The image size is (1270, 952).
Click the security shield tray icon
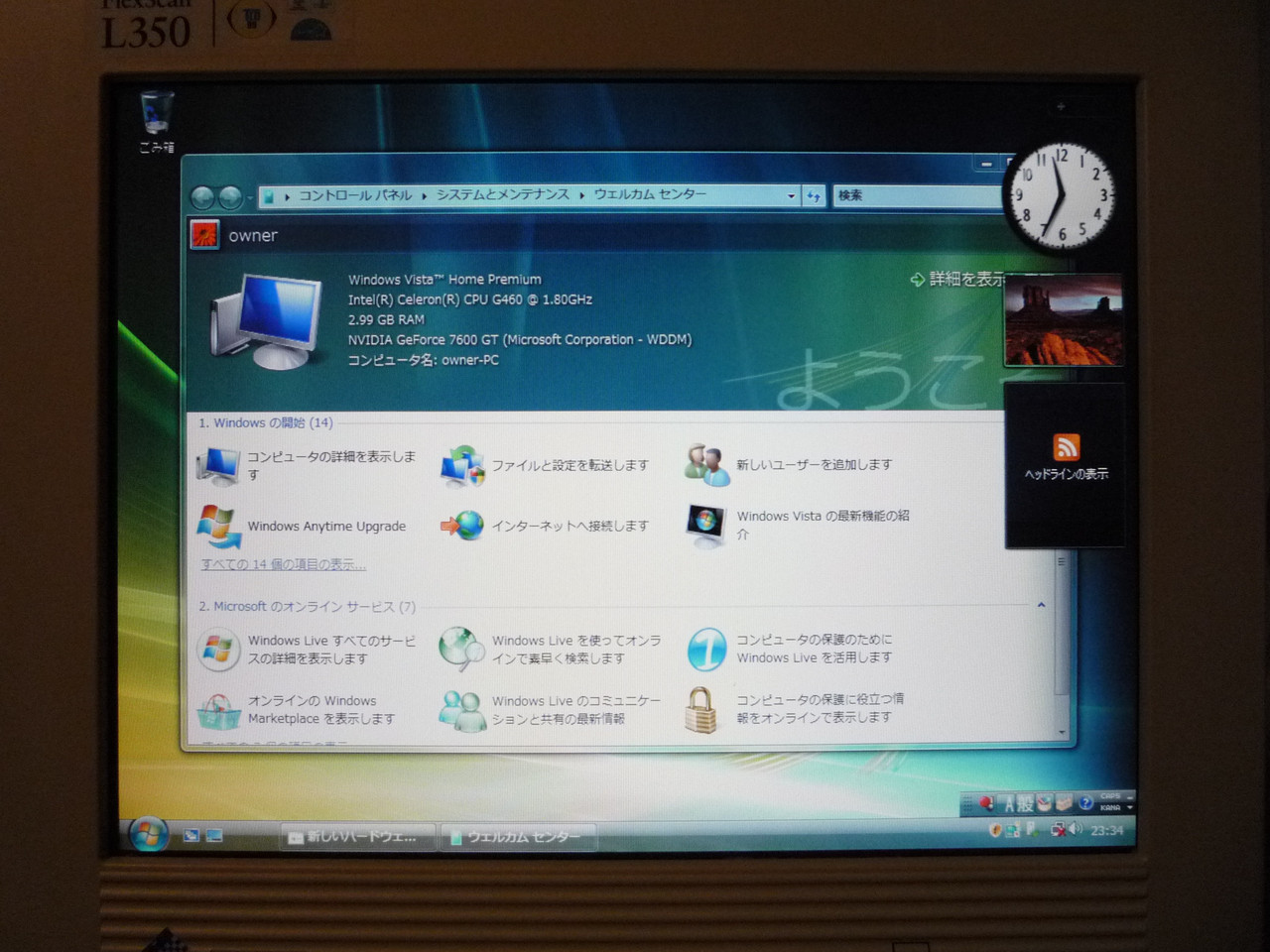tap(995, 830)
